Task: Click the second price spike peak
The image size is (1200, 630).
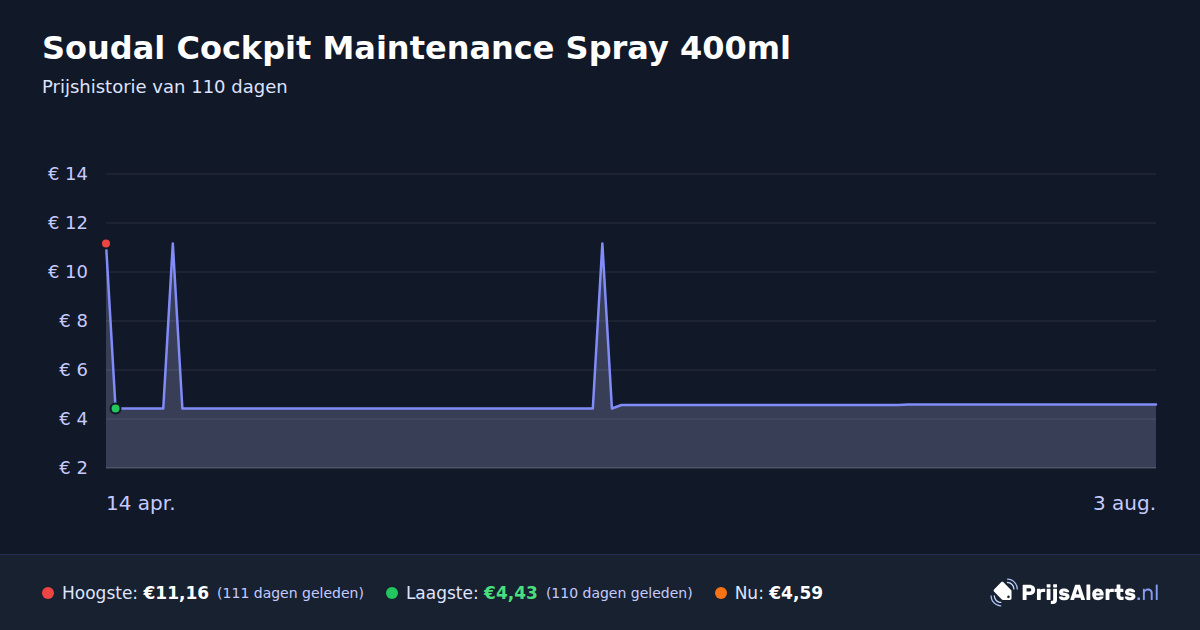Action: pos(173,243)
